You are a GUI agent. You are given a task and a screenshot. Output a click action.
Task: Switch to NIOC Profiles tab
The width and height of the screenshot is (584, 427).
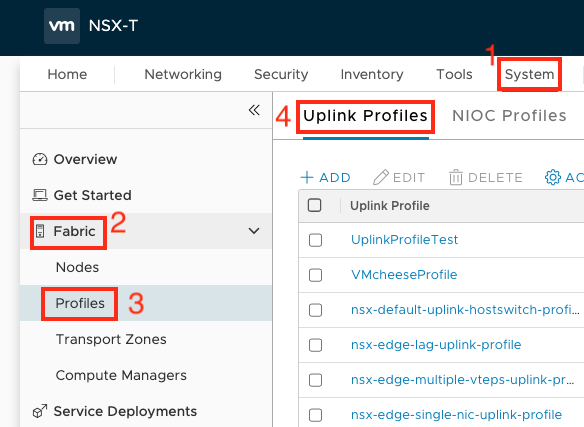point(509,116)
